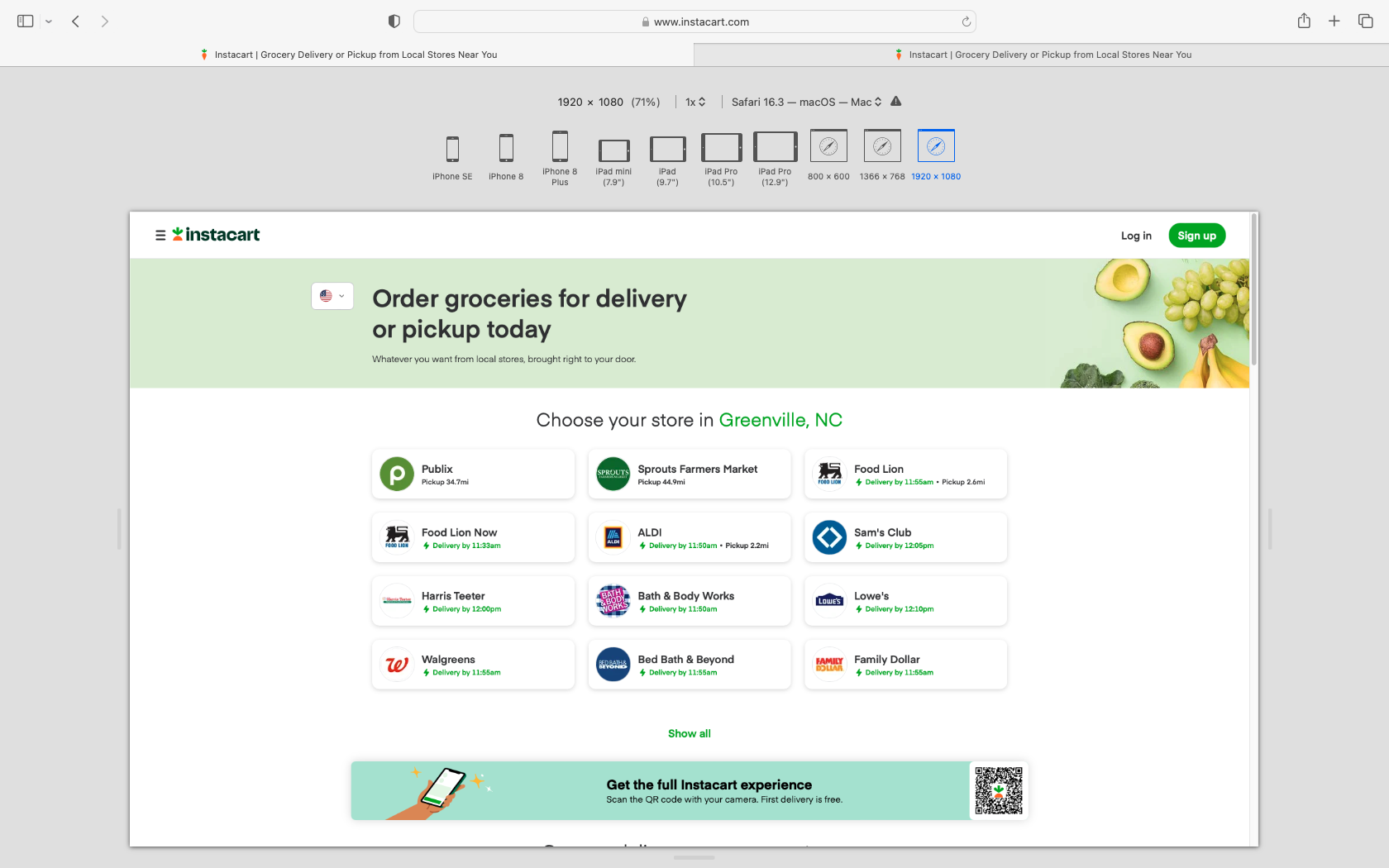Select the iPad (9.7") preset

(667, 161)
